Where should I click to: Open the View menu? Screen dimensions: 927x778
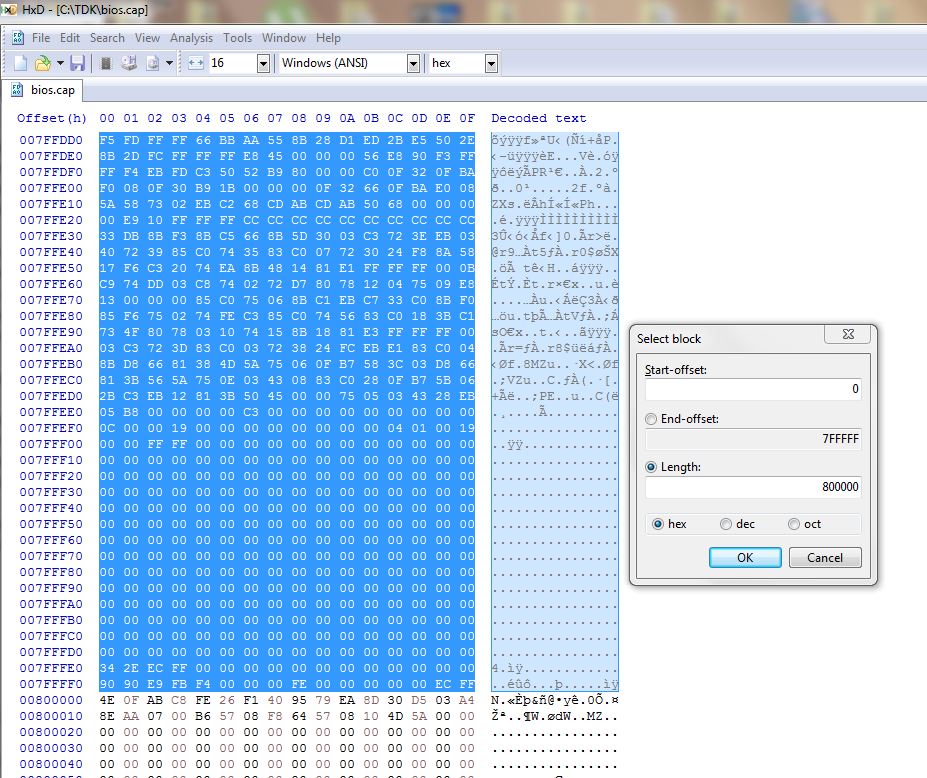(x=147, y=38)
